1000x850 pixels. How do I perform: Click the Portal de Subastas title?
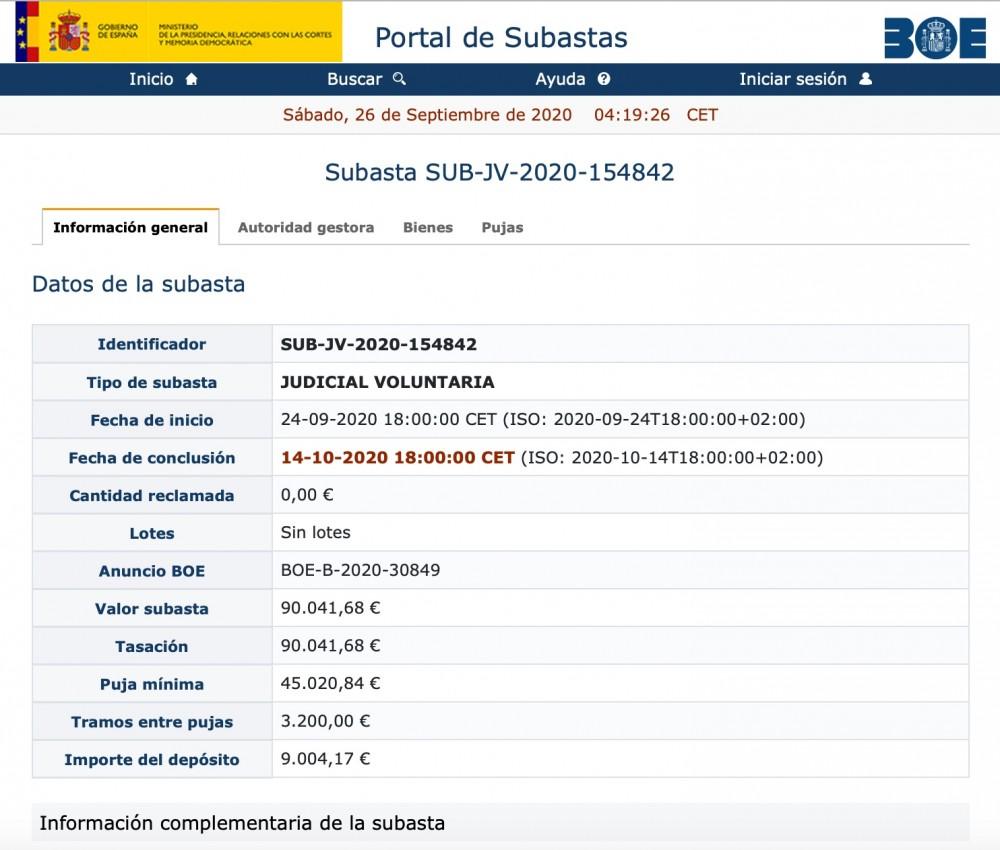pos(500,38)
